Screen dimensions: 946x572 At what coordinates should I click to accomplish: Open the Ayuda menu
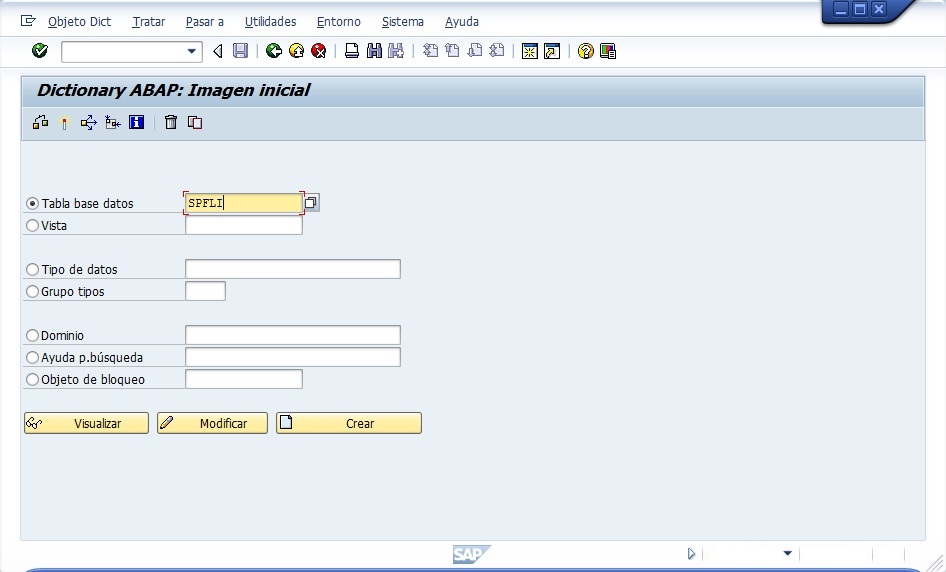[462, 22]
